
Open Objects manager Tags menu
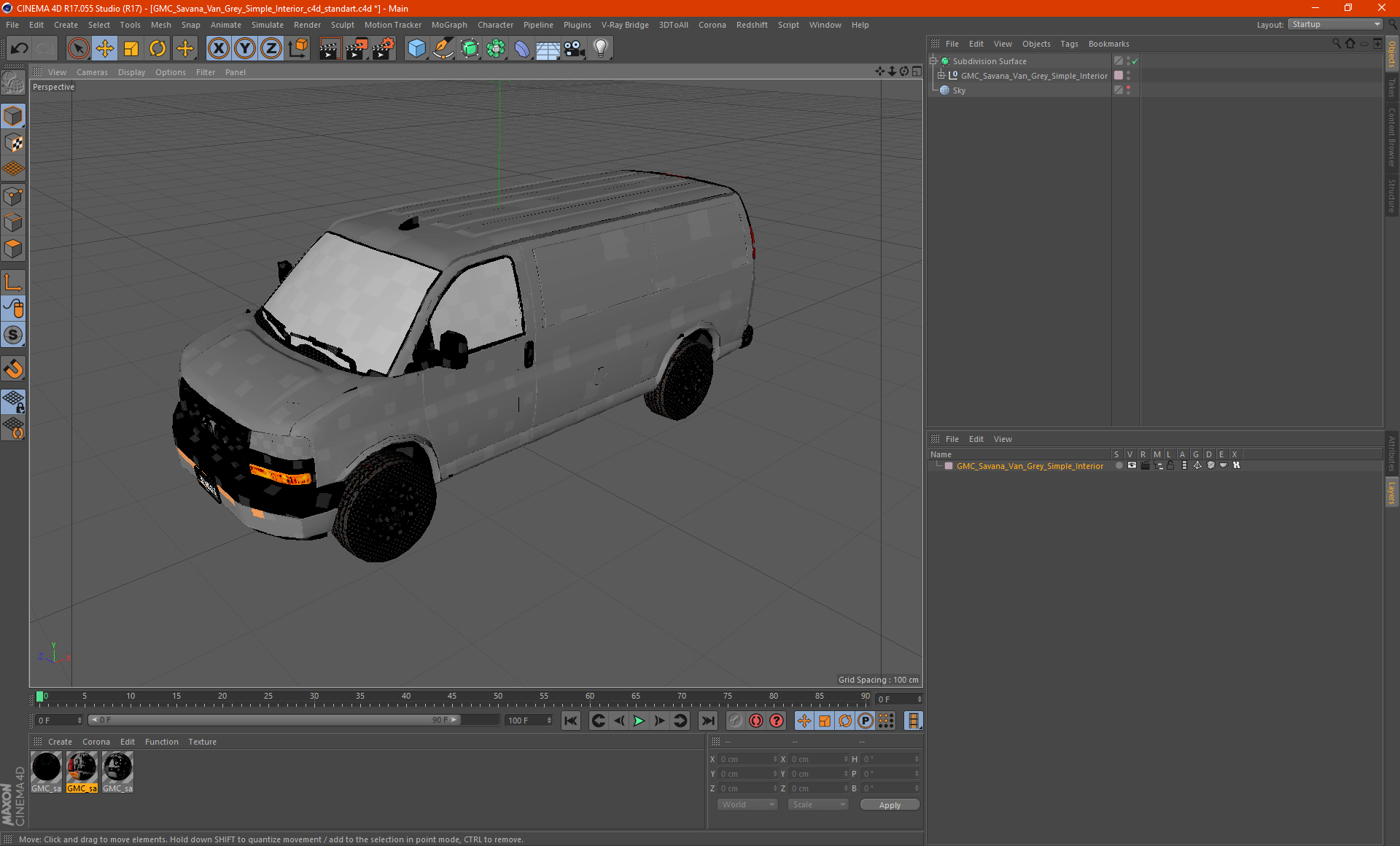tap(1069, 44)
